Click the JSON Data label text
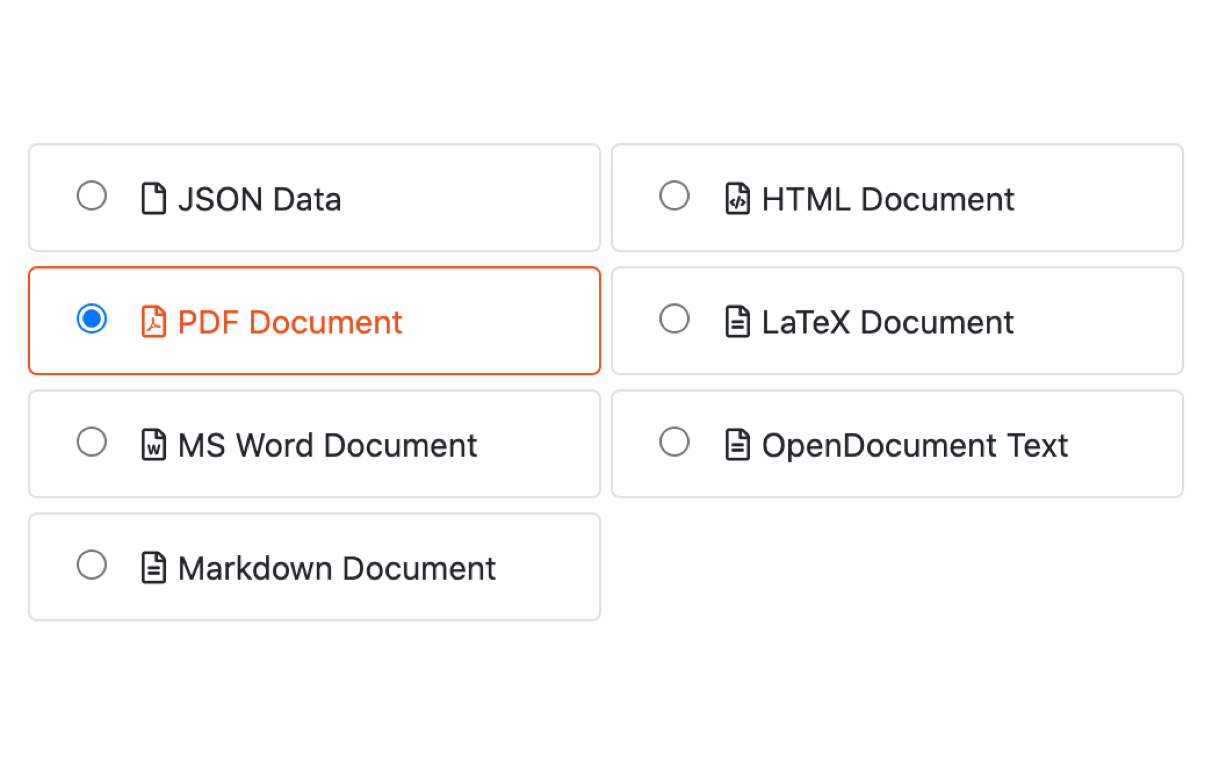Viewport: 1212px width, 760px height. pyautogui.click(x=259, y=199)
